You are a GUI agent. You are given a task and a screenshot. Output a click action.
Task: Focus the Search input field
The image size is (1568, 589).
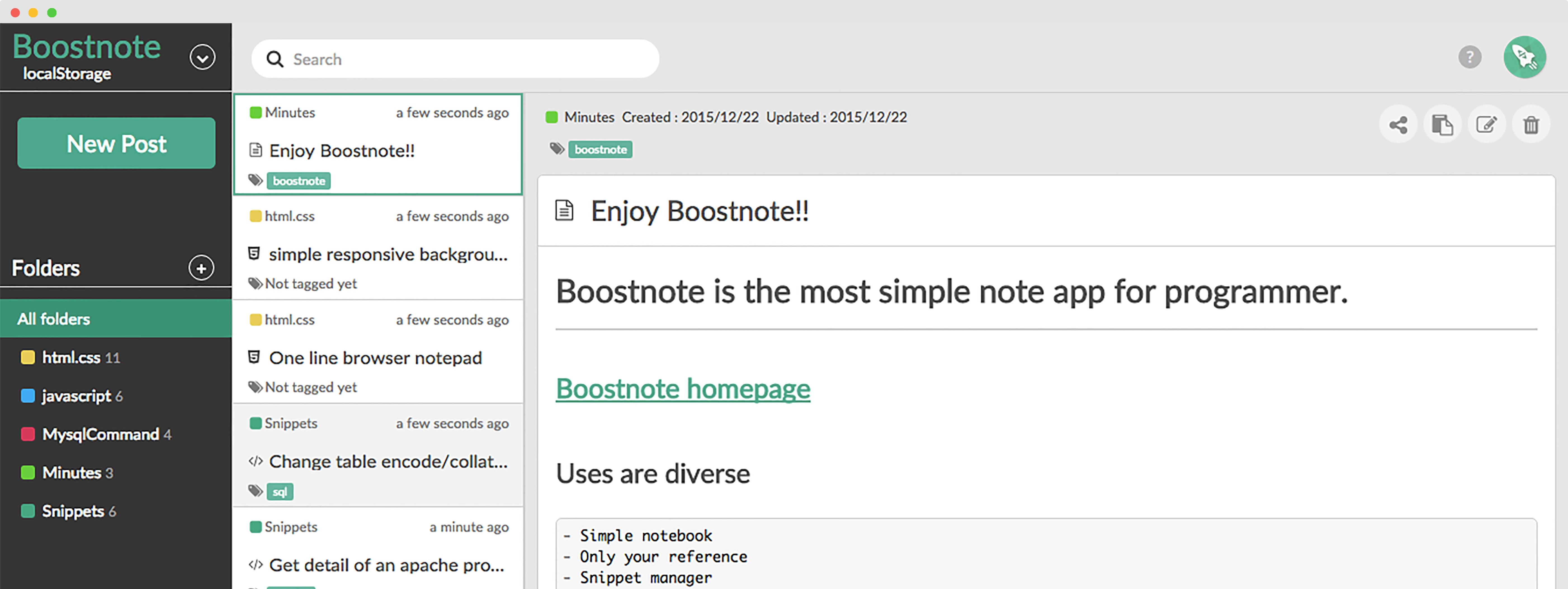[x=455, y=59]
